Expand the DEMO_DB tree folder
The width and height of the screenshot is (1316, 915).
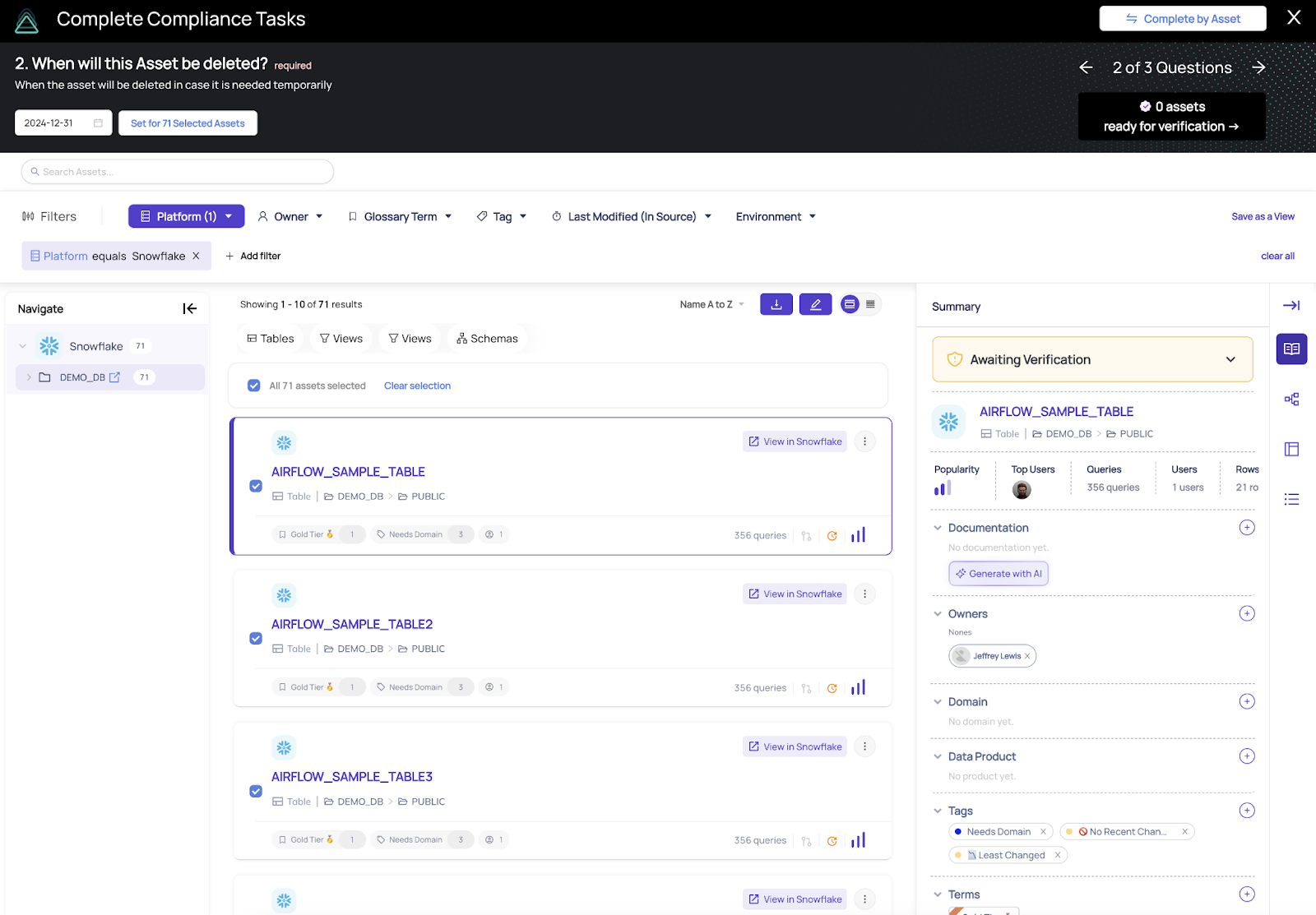pos(29,377)
